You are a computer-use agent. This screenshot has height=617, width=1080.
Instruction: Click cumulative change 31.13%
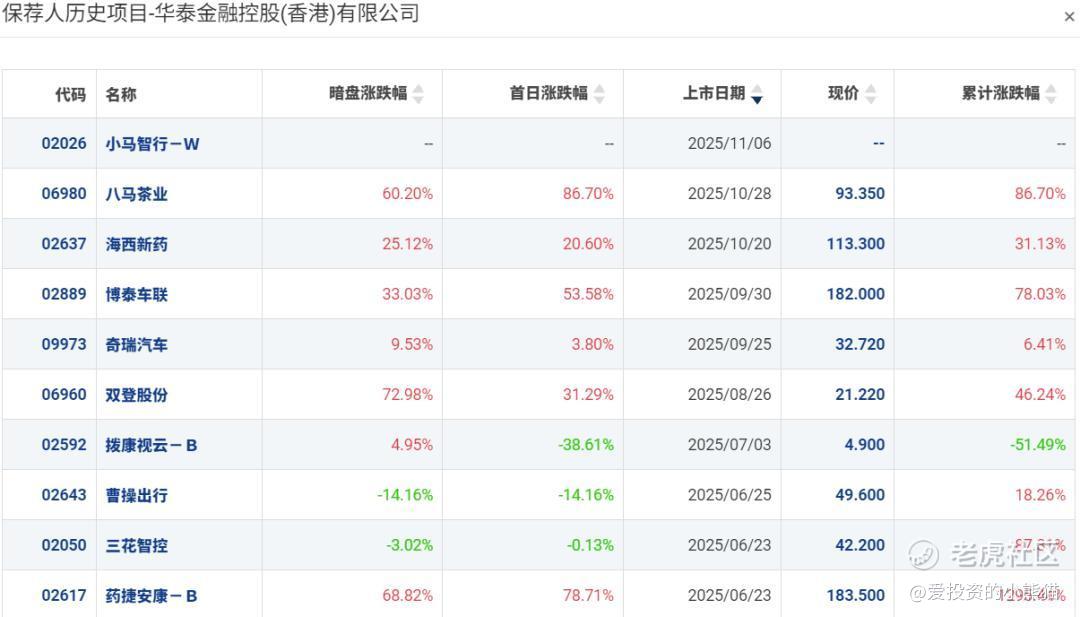(1040, 244)
